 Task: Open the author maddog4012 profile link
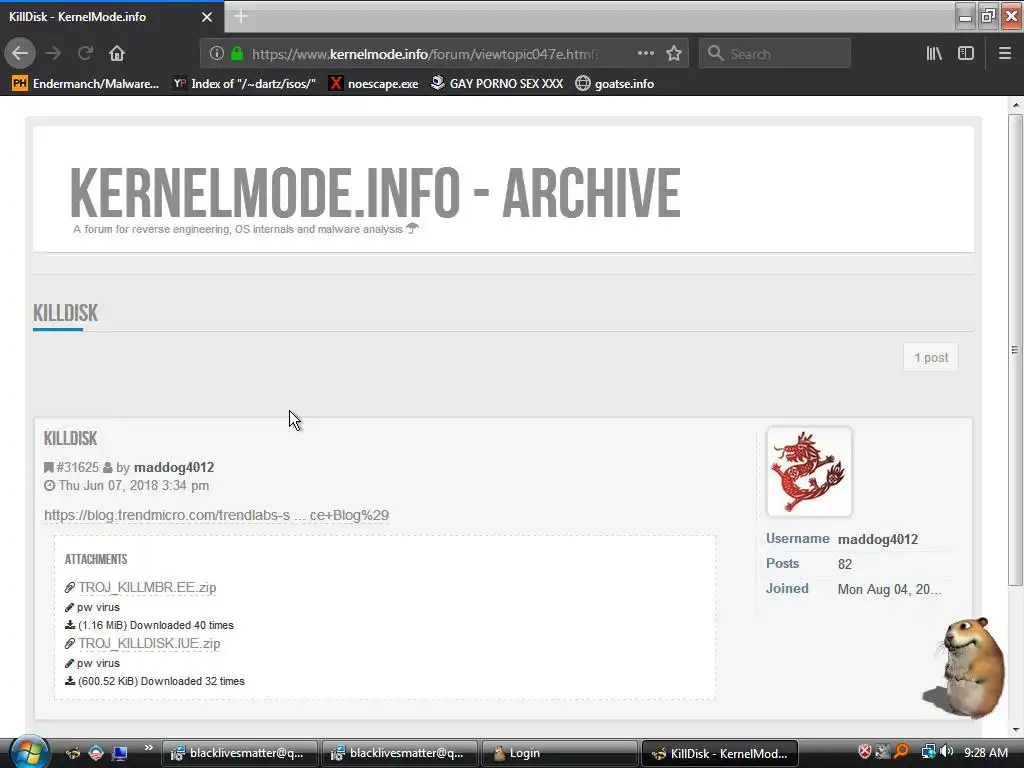click(174, 468)
